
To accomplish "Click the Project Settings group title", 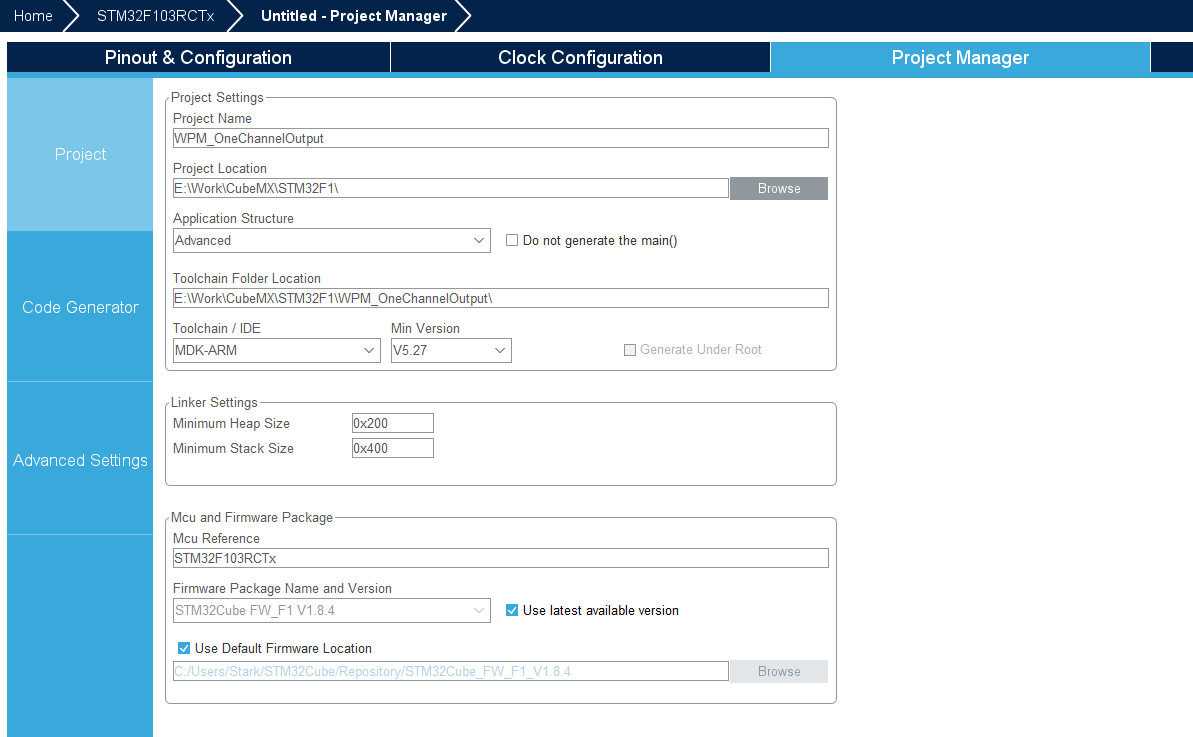I will (x=217, y=97).
